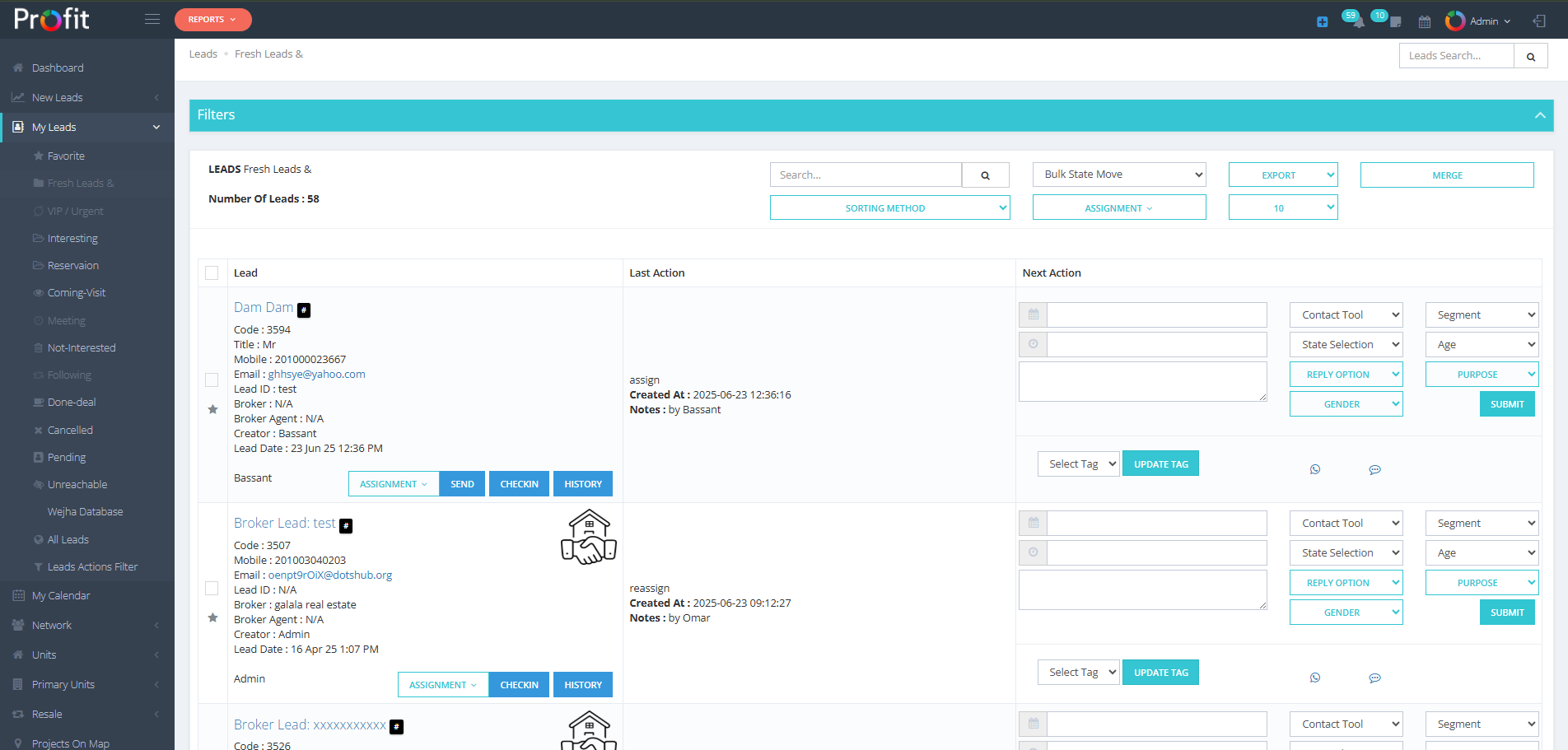Toggle the favorite star on Broker Lead test
Screen dimensions: 1568x750
click(212, 618)
